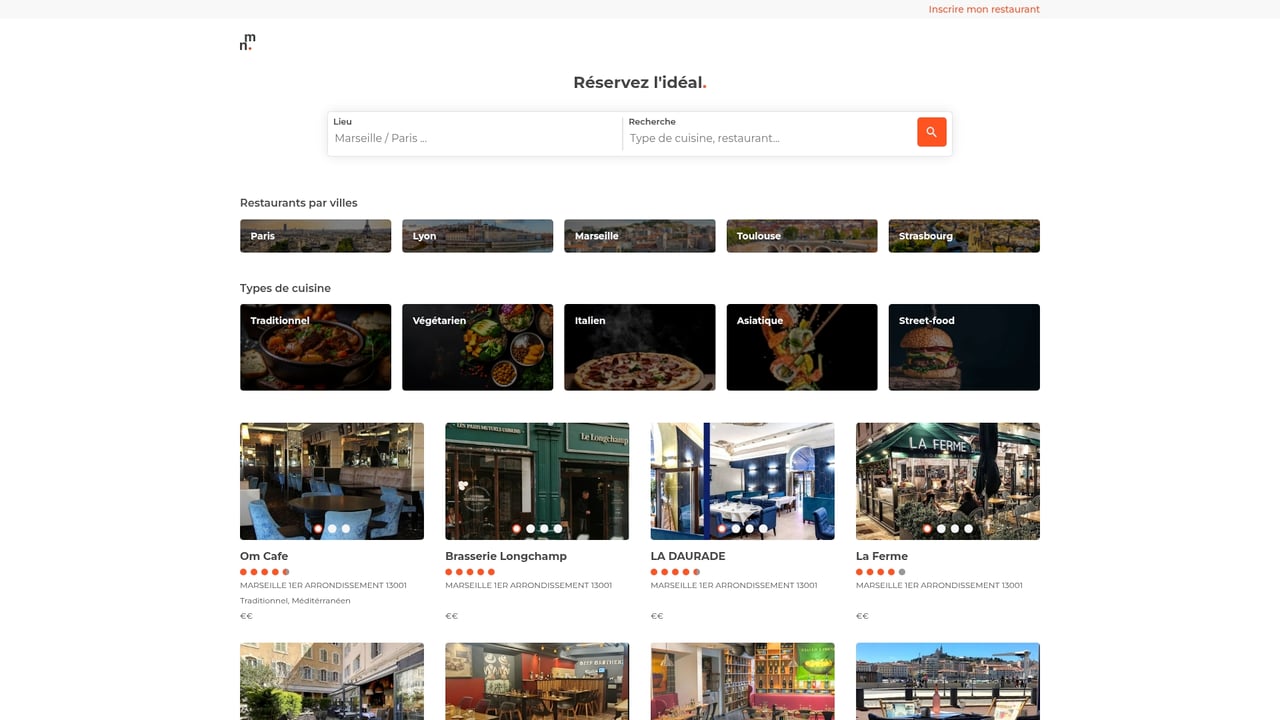Browse Végétarien cuisine options

(x=477, y=347)
